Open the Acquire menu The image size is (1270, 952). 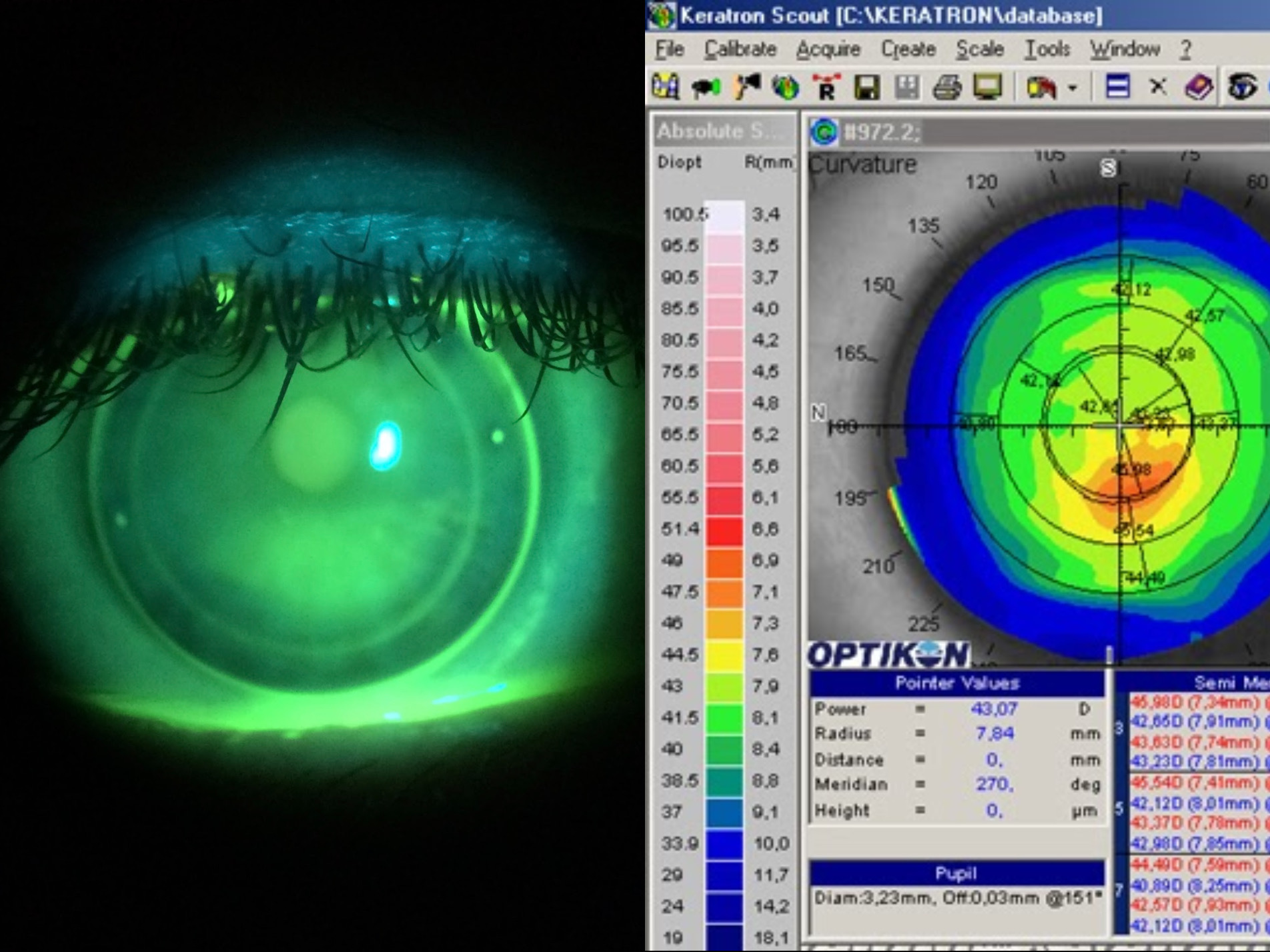(828, 49)
